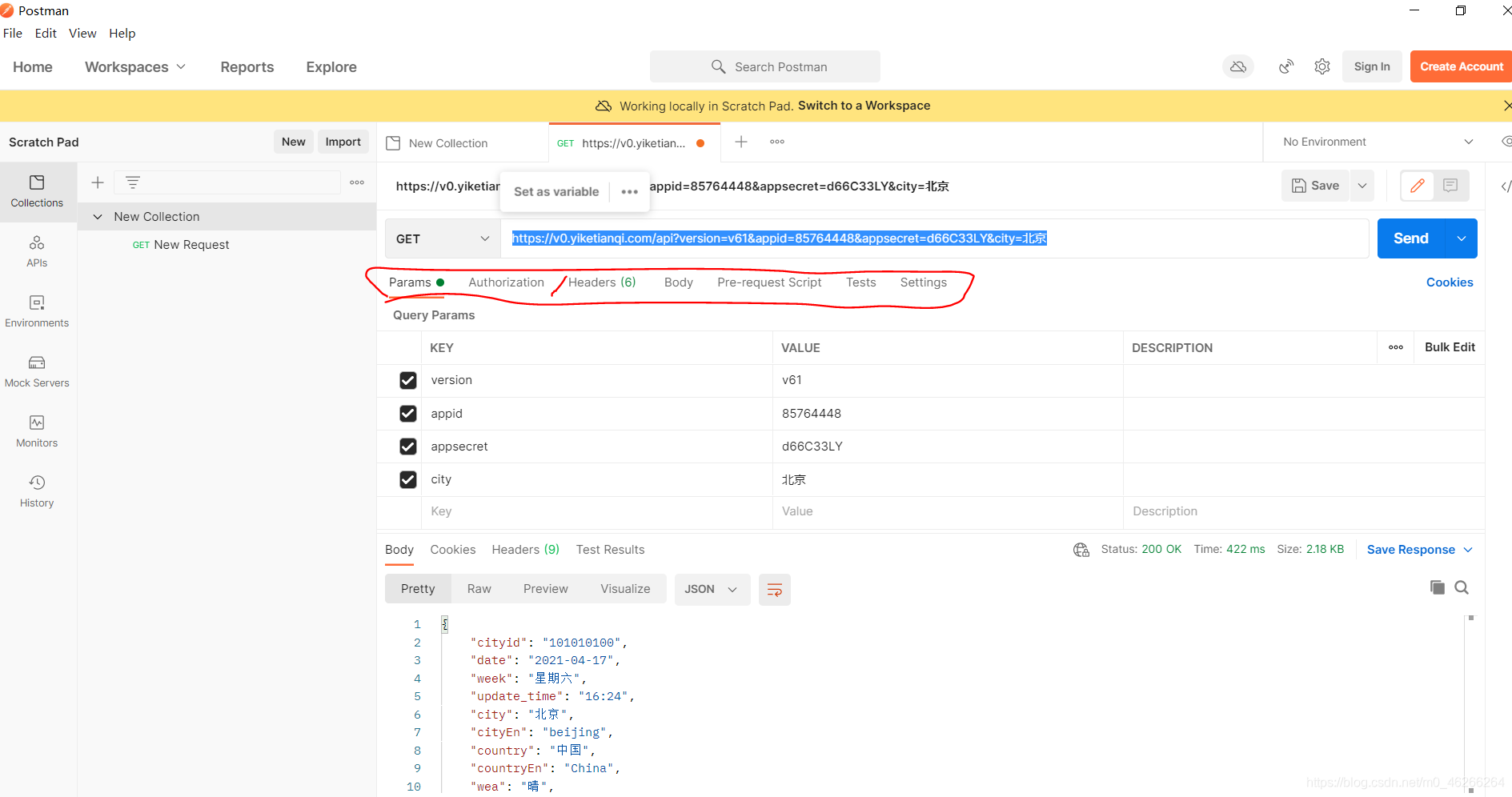Click the plus icon to create collection
Image resolution: width=1512 pixels, height=797 pixels.
tap(98, 182)
